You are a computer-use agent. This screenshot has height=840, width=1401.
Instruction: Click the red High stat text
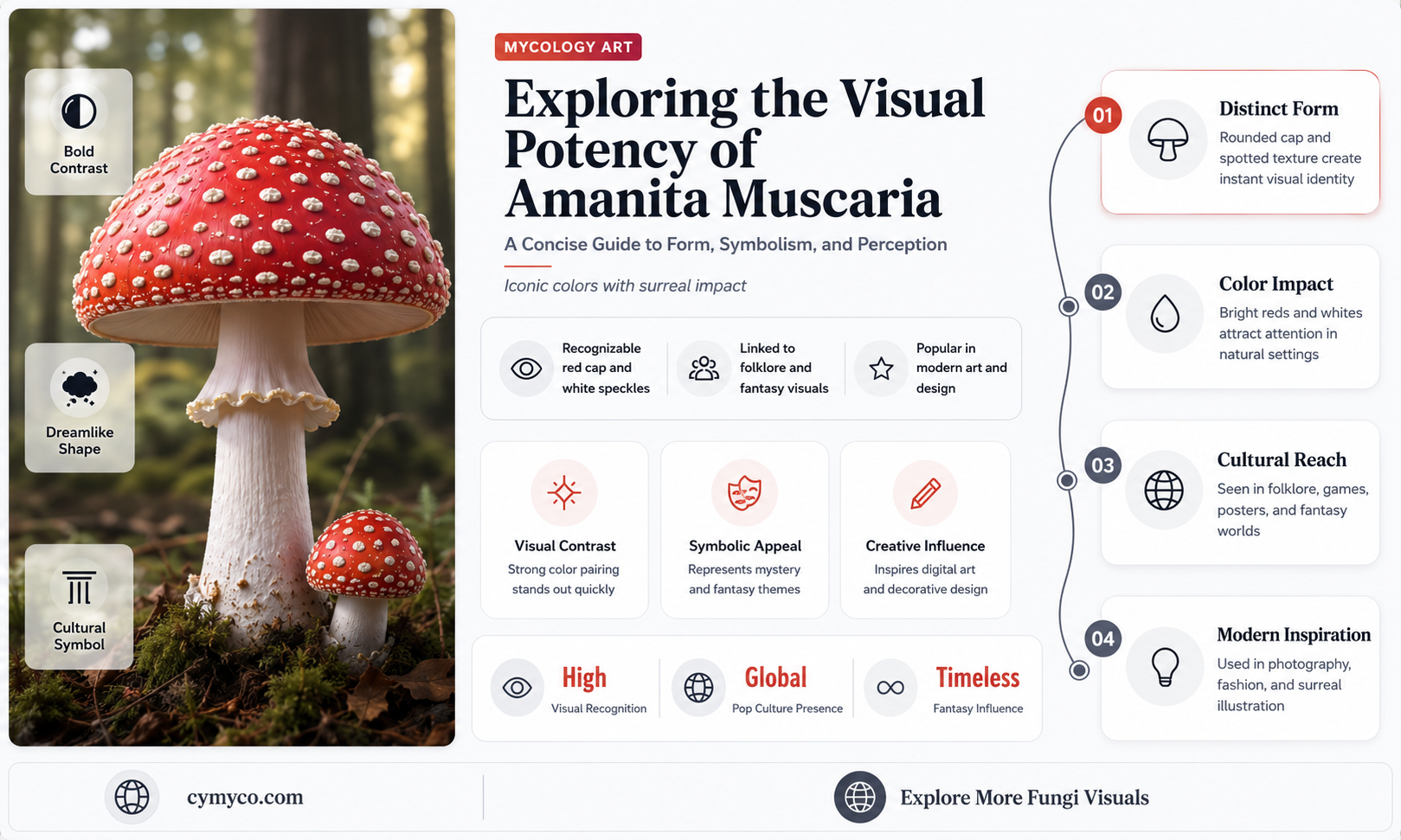[584, 678]
